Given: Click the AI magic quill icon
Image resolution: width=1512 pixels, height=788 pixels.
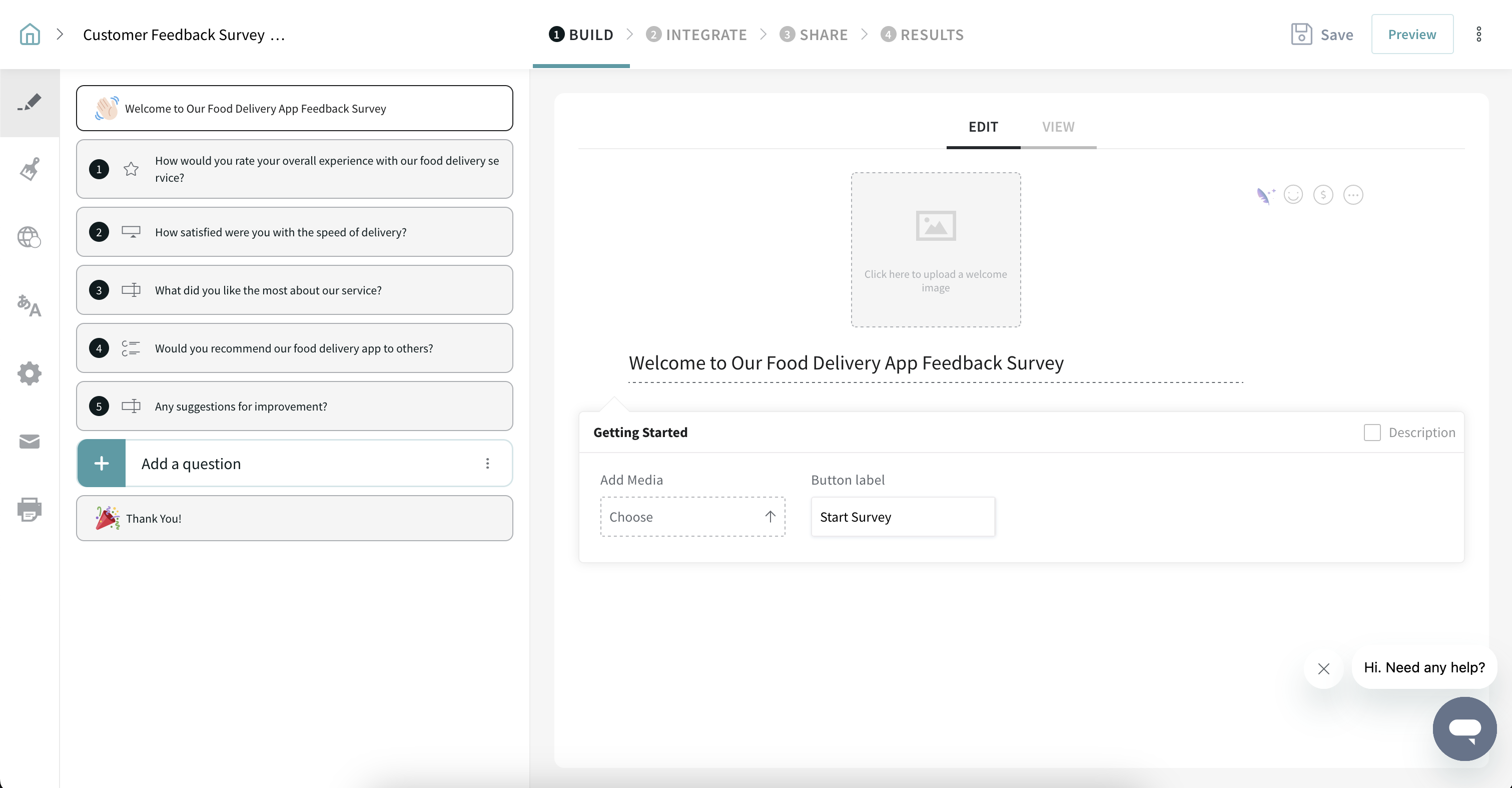Looking at the screenshot, I should pyautogui.click(x=1265, y=195).
